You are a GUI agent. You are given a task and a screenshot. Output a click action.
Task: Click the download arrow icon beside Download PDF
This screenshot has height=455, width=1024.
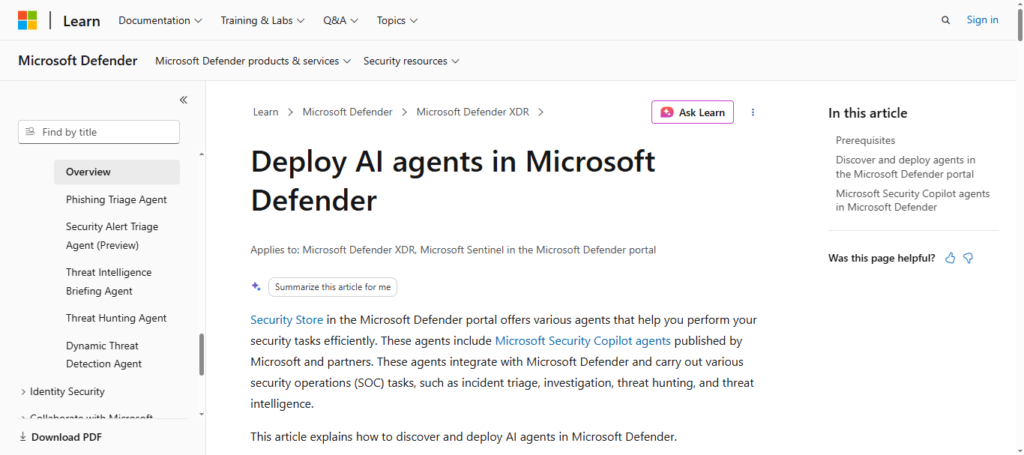click(x=23, y=437)
